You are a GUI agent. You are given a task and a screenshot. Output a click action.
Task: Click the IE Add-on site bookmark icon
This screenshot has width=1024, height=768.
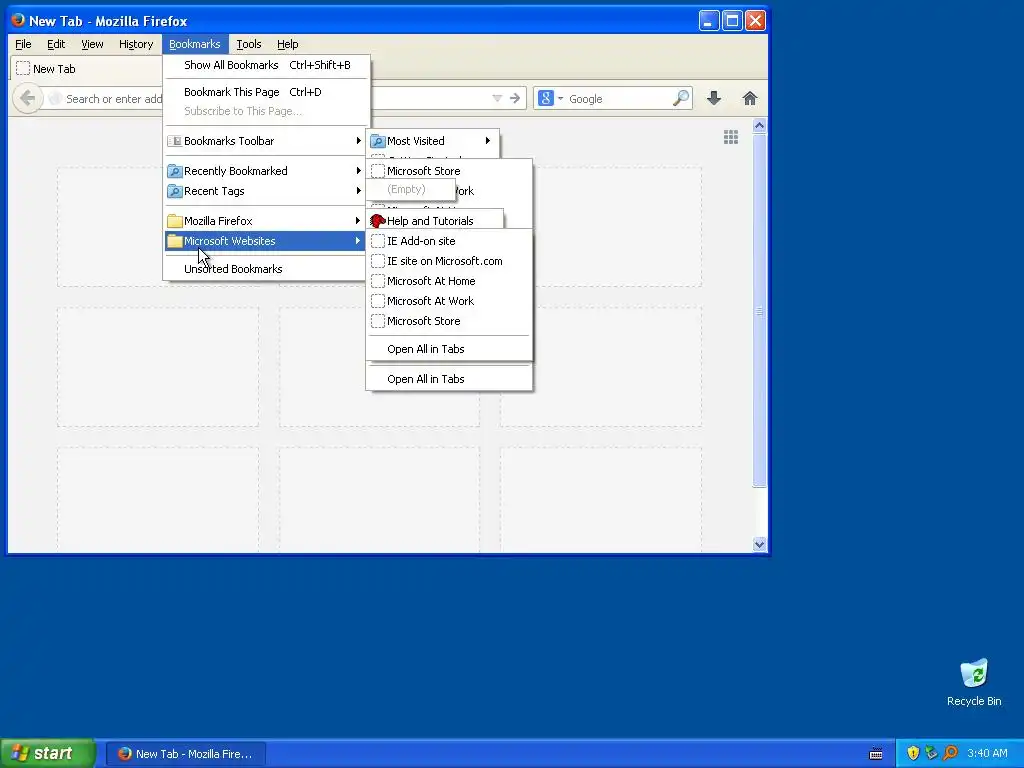click(377, 241)
